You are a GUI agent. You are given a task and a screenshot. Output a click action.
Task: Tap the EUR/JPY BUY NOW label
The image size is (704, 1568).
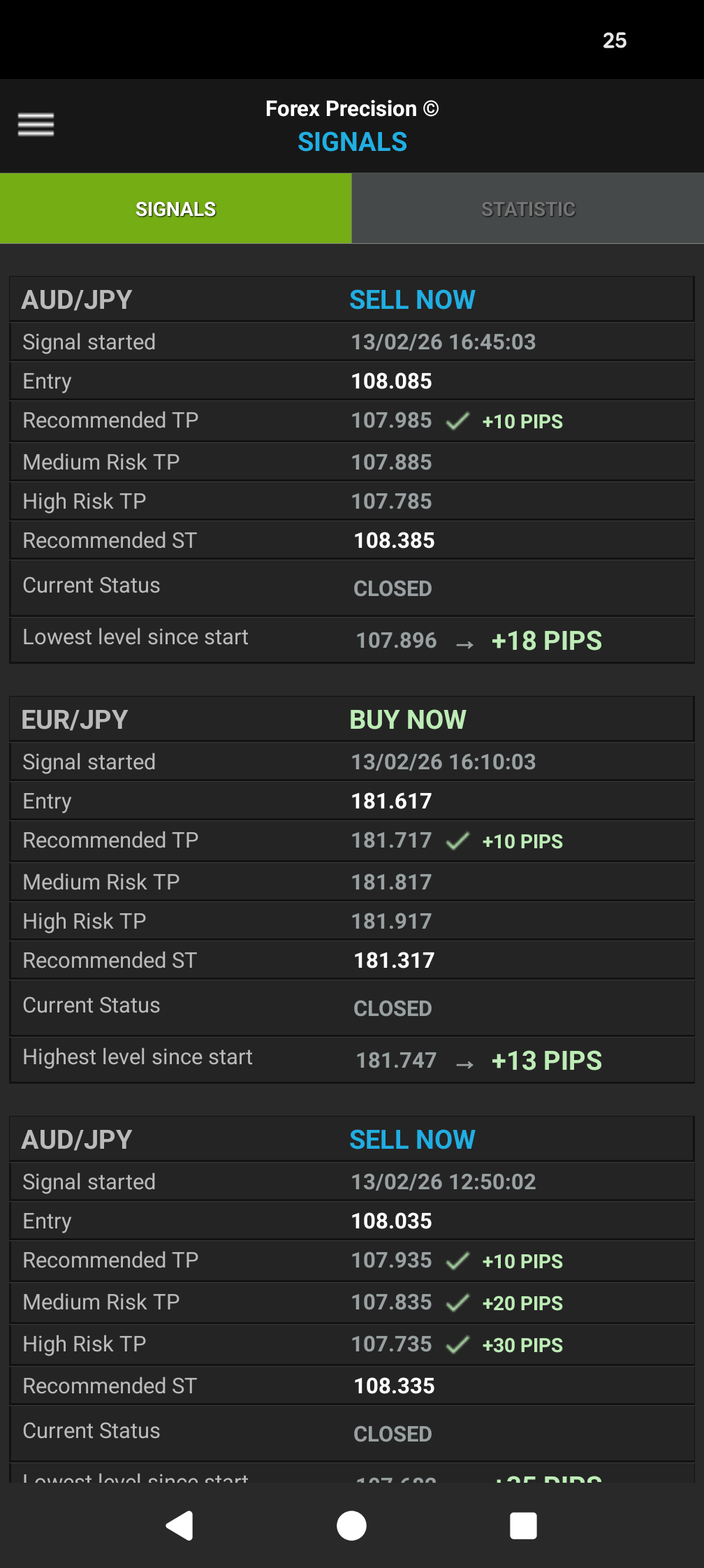(408, 720)
